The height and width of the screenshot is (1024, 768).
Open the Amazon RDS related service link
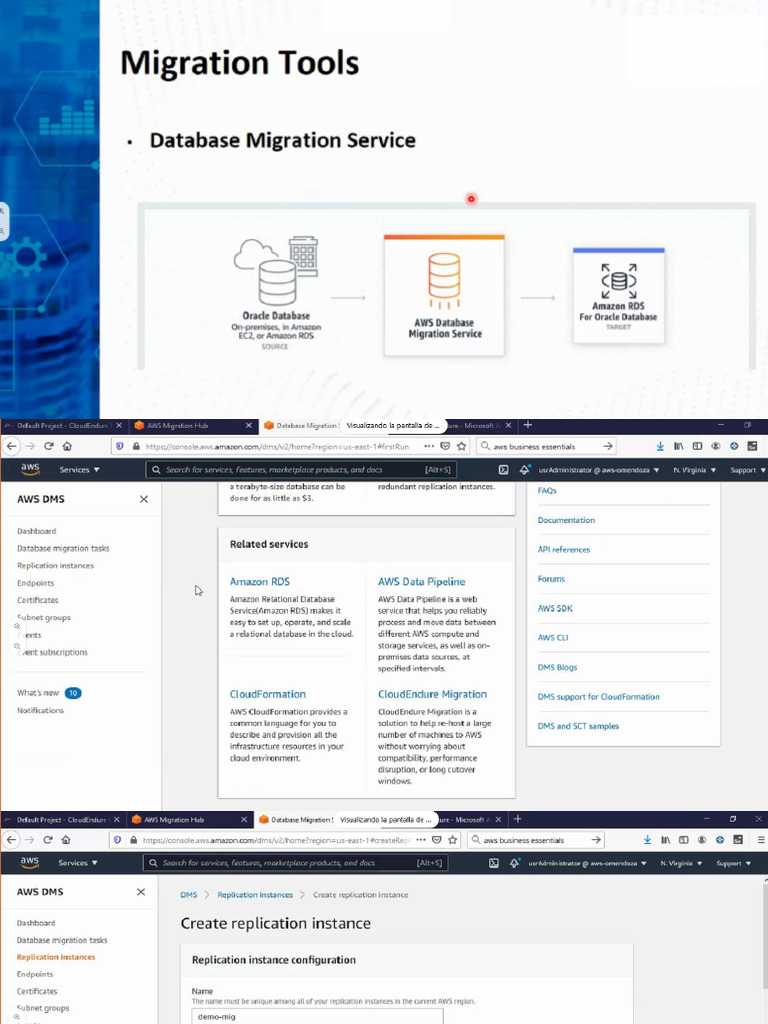(262, 581)
